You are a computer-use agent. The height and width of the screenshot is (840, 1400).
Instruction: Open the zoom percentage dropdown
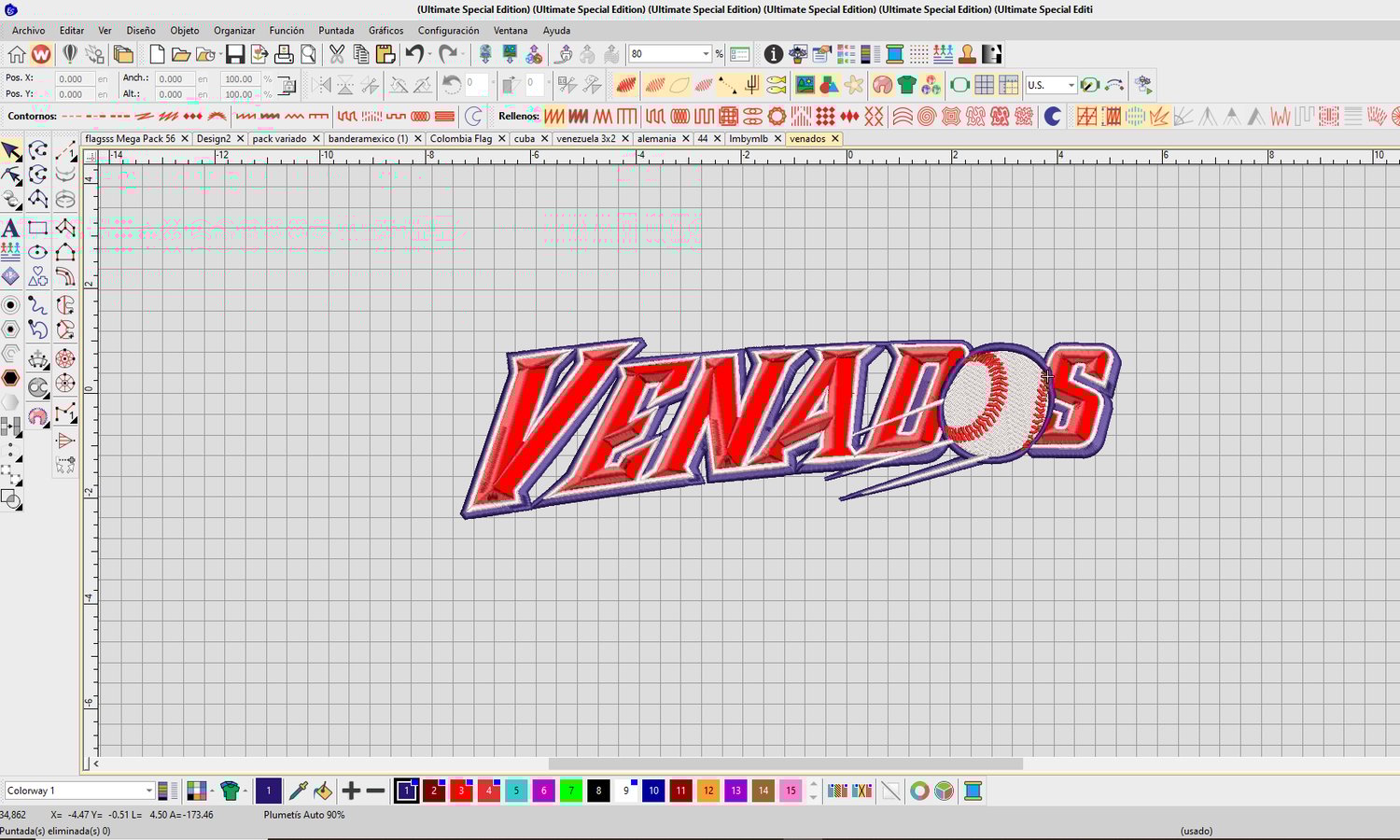pyautogui.click(x=706, y=54)
